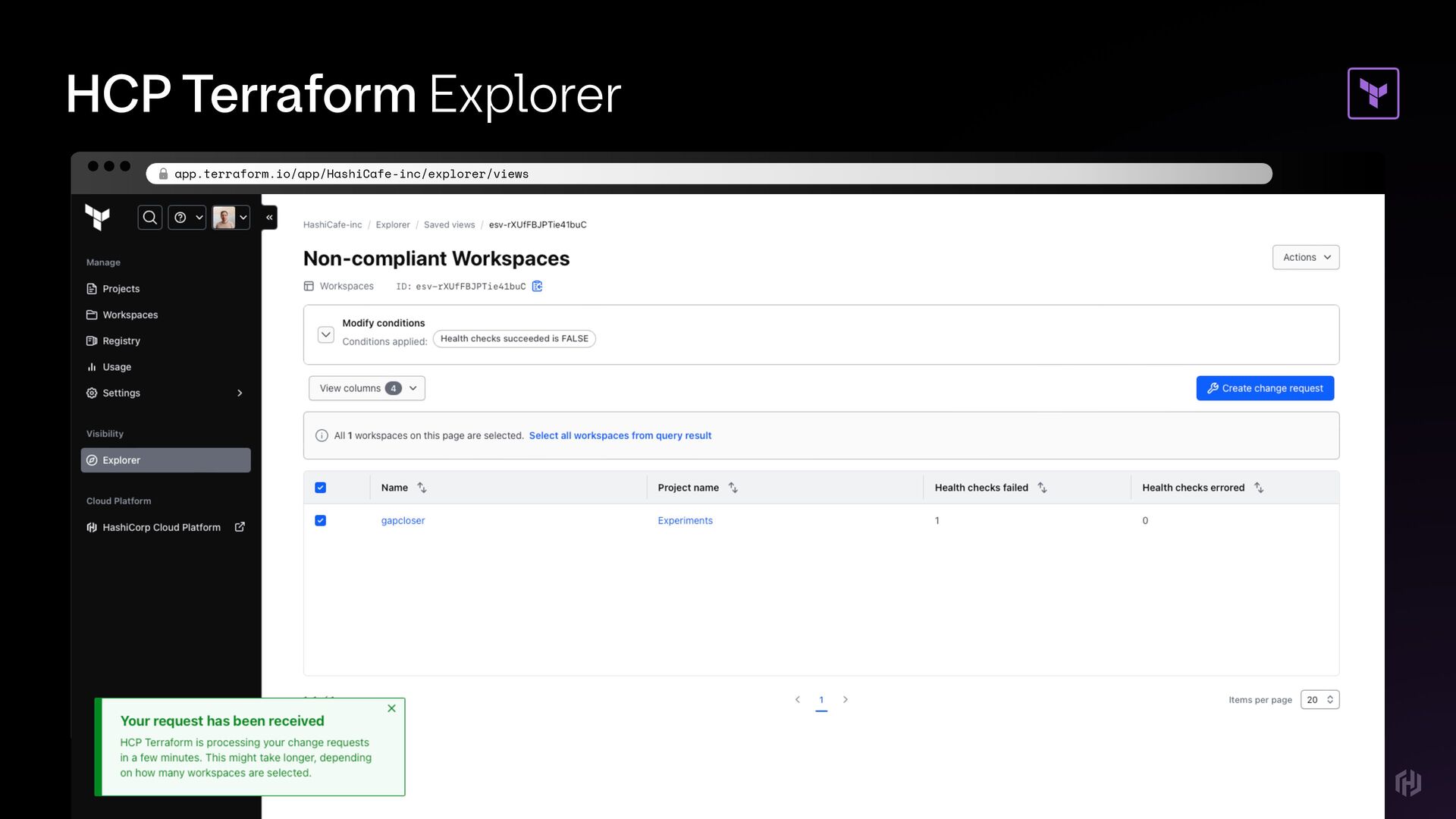Screen dimensions: 1456x819
Task: Open Projects in the sidebar
Action: click(x=121, y=289)
